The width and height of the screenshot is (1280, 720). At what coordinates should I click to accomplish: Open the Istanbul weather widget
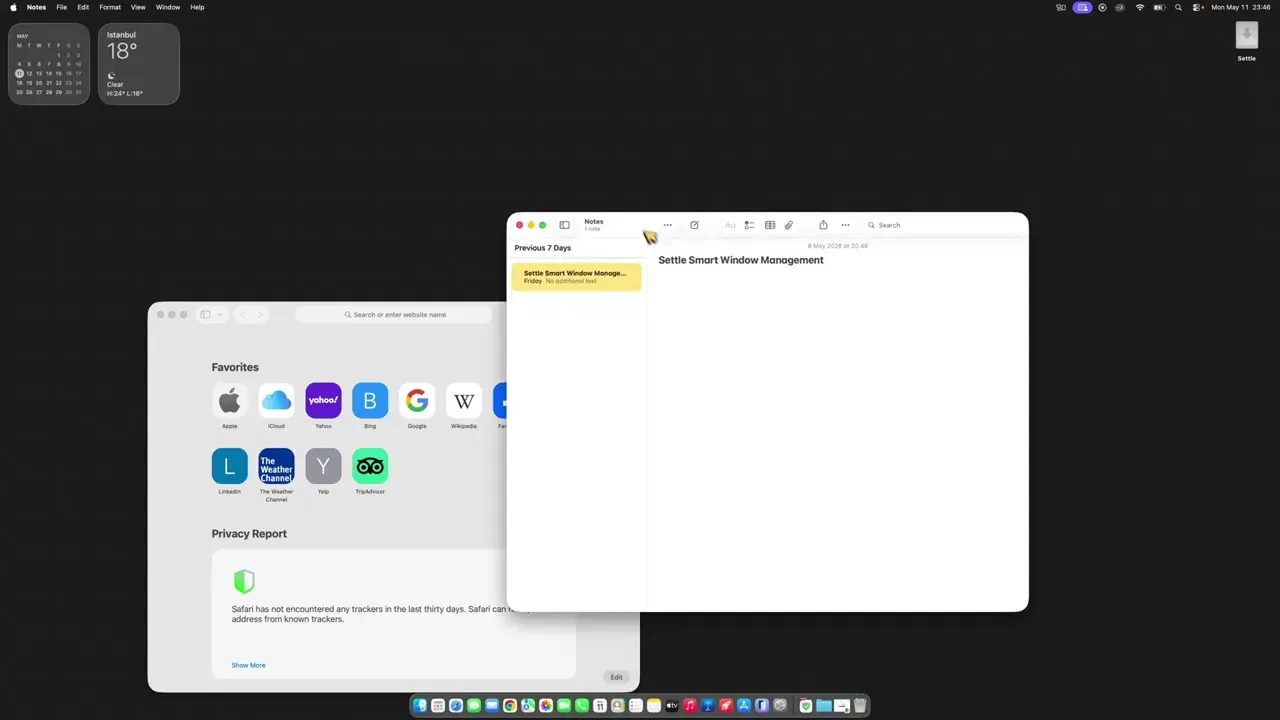pos(139,64)
